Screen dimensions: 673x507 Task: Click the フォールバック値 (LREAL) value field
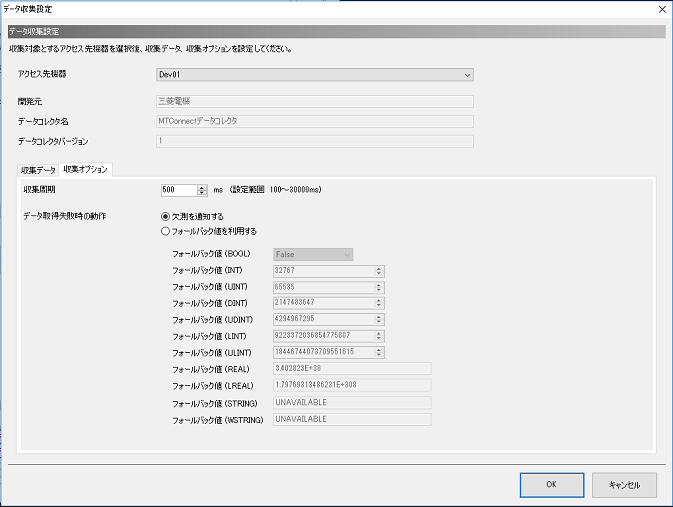[x=352, y=385]
